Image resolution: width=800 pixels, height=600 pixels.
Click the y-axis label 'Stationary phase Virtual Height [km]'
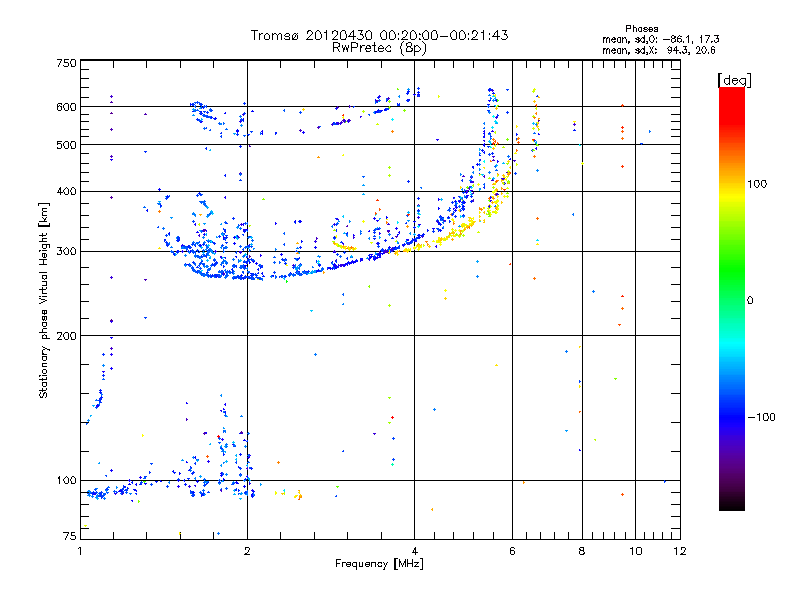(x=44, y=300)
